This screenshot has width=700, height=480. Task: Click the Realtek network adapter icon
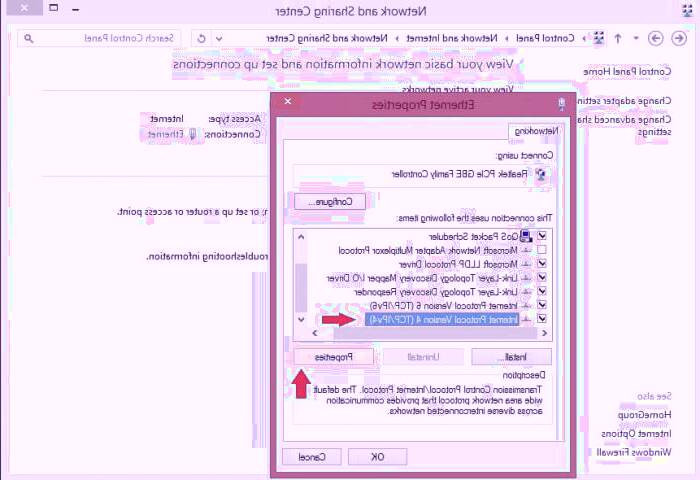click(x=542, y=173)
